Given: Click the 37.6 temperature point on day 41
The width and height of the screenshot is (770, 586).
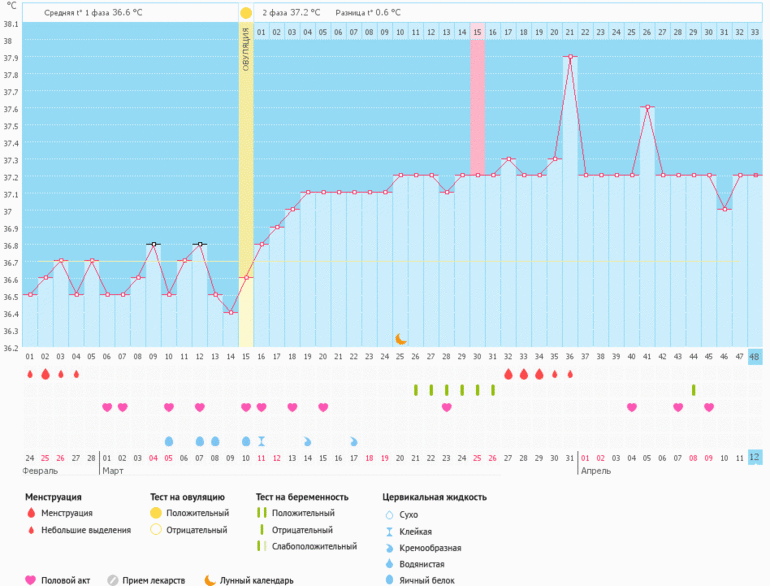Looking at the screenshot, I should tap(647, 107).
